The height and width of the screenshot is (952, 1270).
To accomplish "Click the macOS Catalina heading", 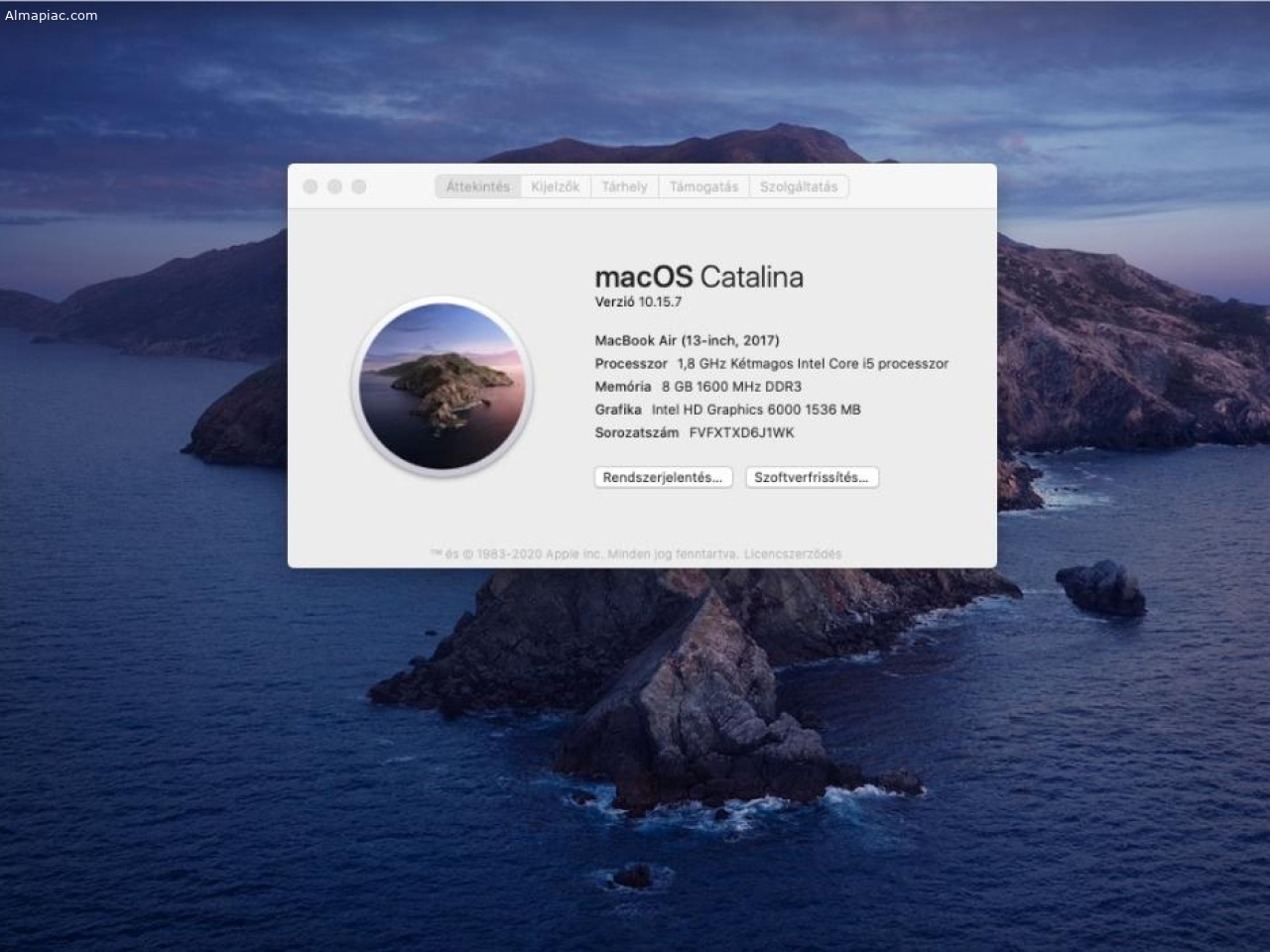I will 698,277.
